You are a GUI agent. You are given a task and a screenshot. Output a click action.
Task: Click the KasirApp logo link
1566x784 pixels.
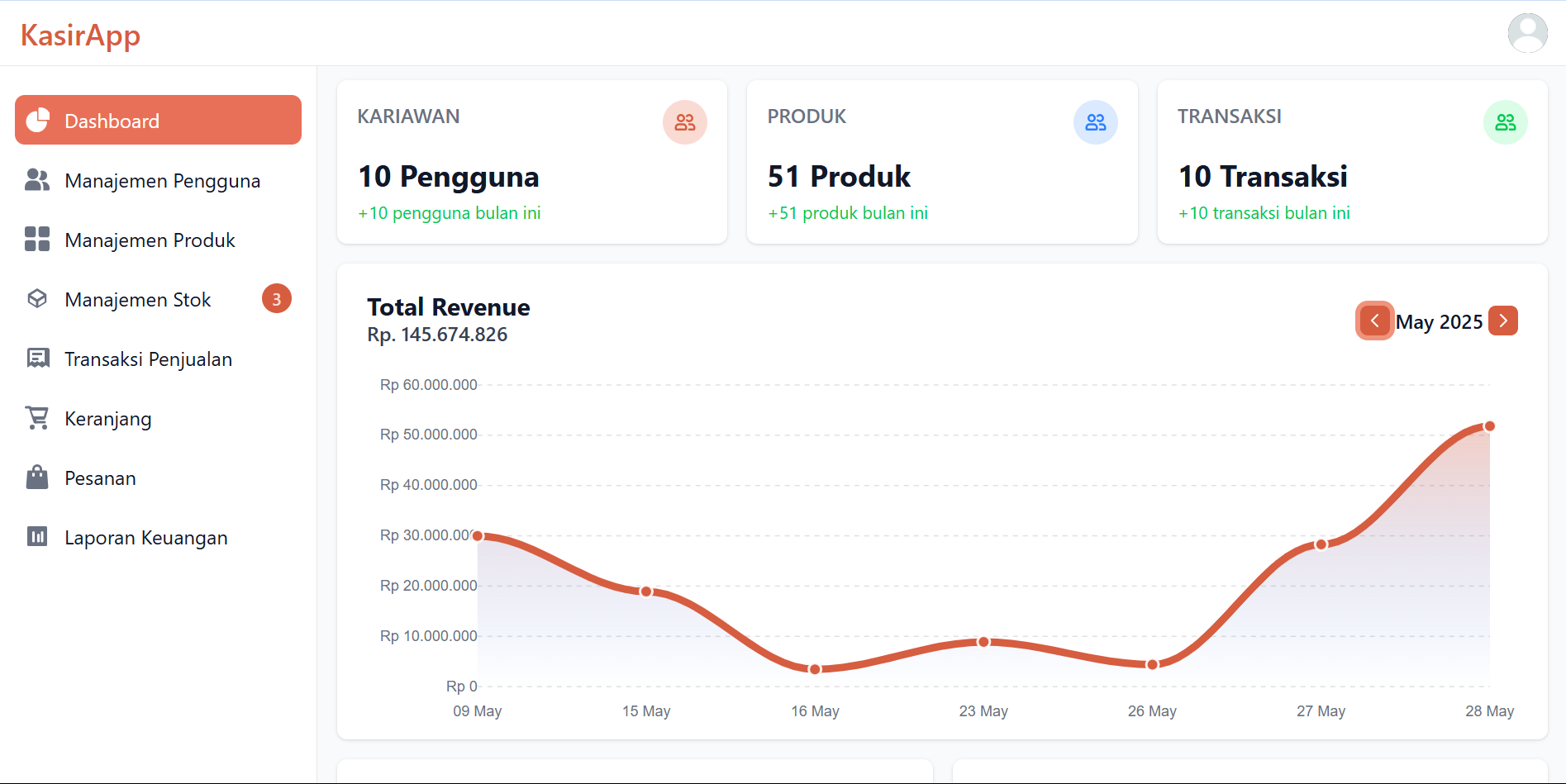[x=80, y=35]
